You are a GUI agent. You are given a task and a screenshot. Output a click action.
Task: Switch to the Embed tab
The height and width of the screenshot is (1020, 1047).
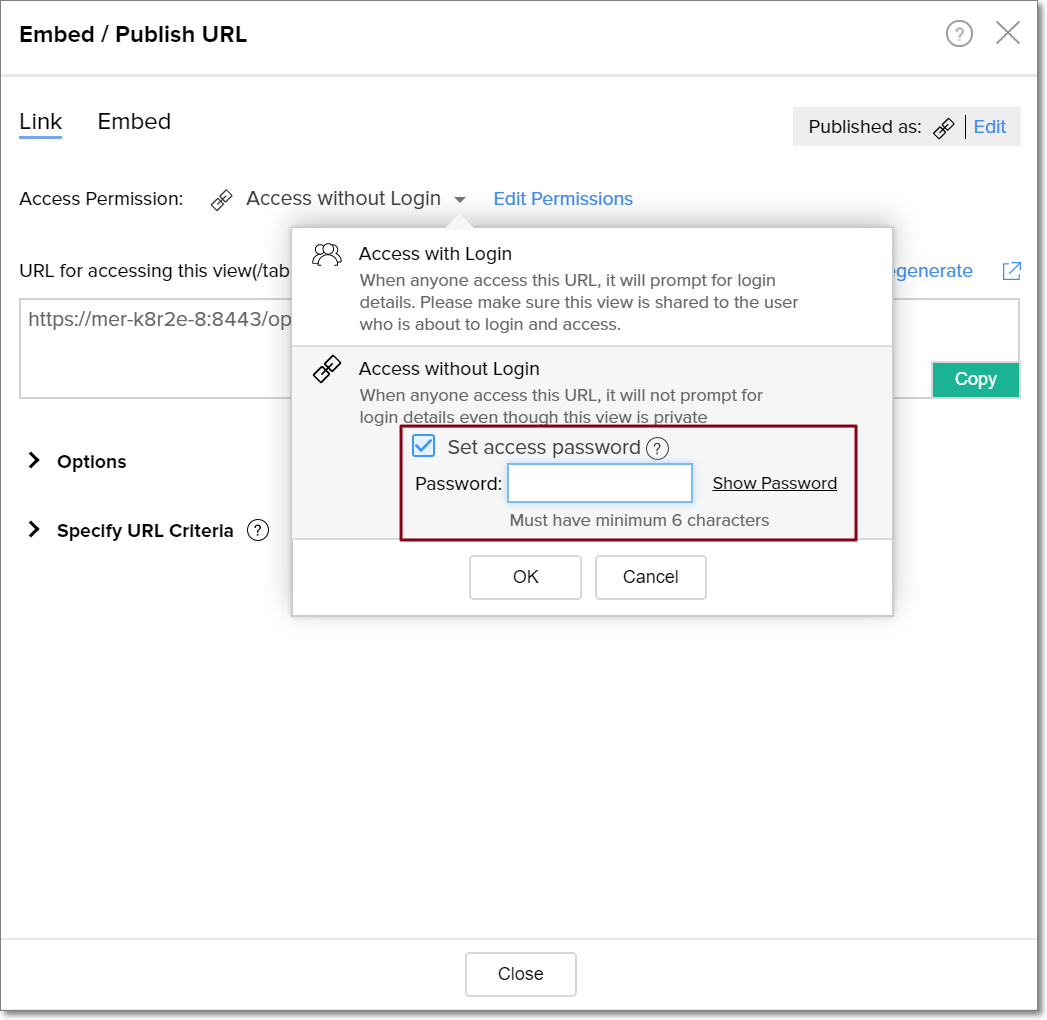pyautogui.click(x=134, y=122)
